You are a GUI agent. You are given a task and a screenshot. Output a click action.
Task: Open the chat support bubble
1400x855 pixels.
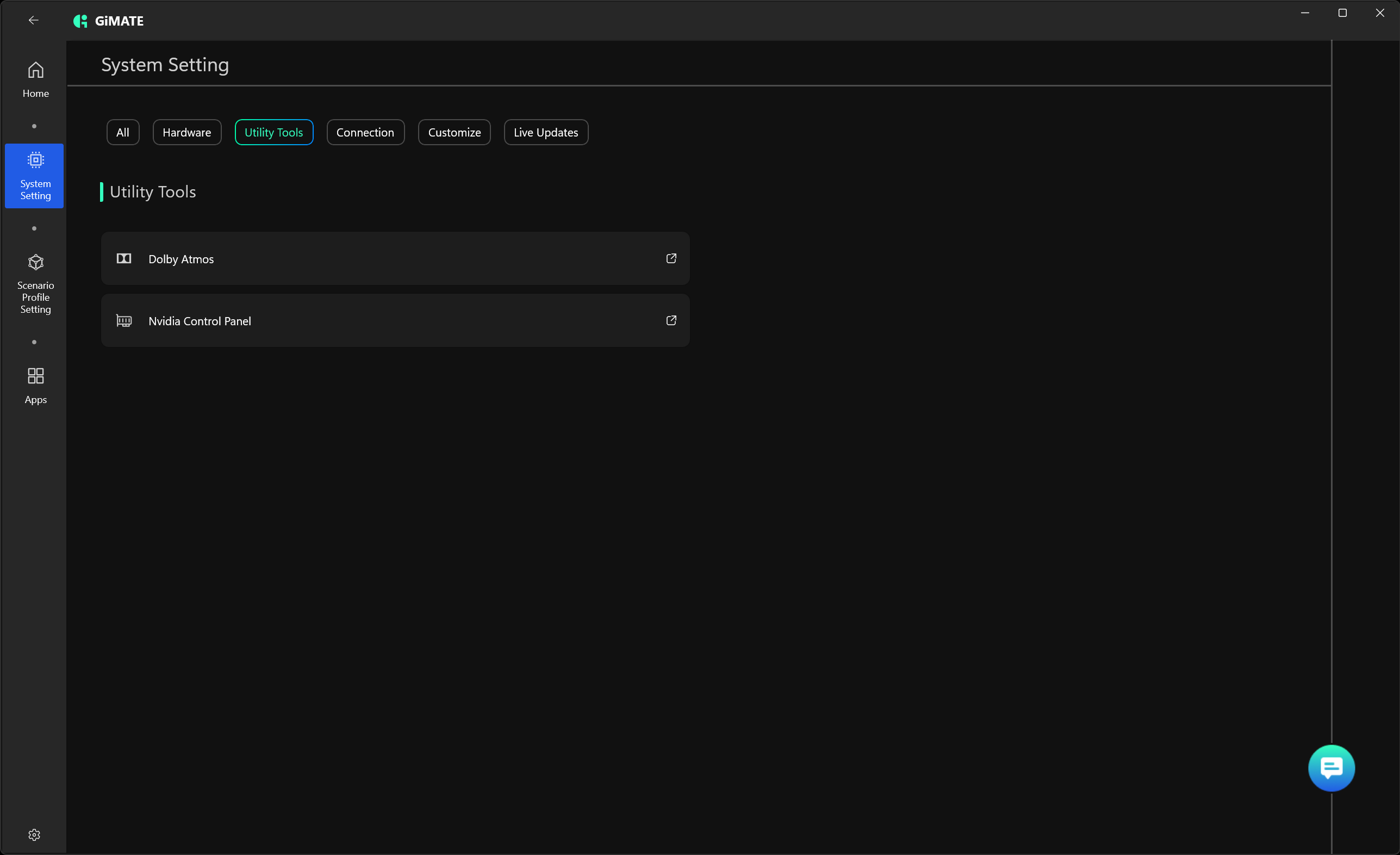pyautogui.click(x=1331, y=767)
